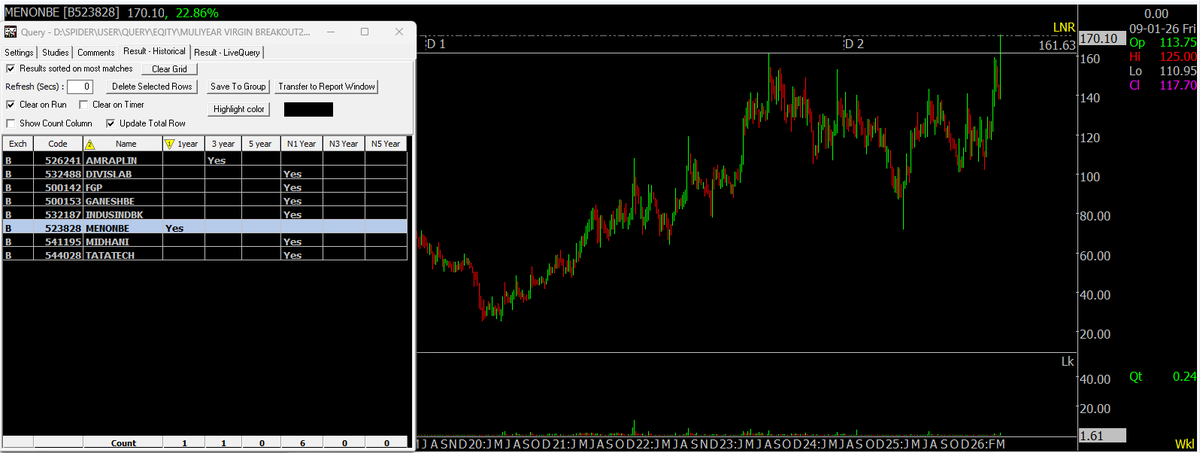Sort by the Exch column header
The image size is (1200, 453).
coord(18,144)
